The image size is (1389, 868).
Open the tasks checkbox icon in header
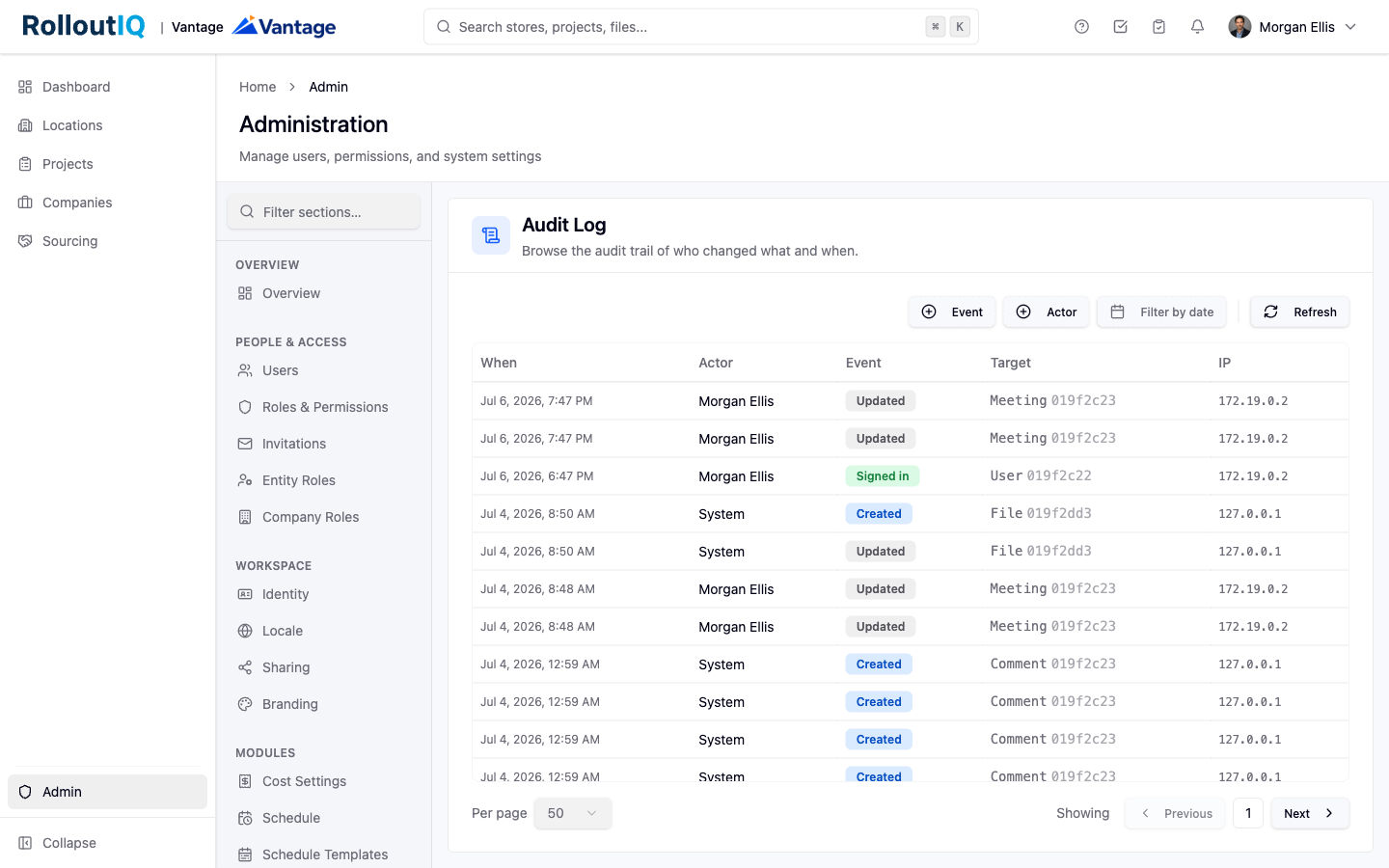1120,27
